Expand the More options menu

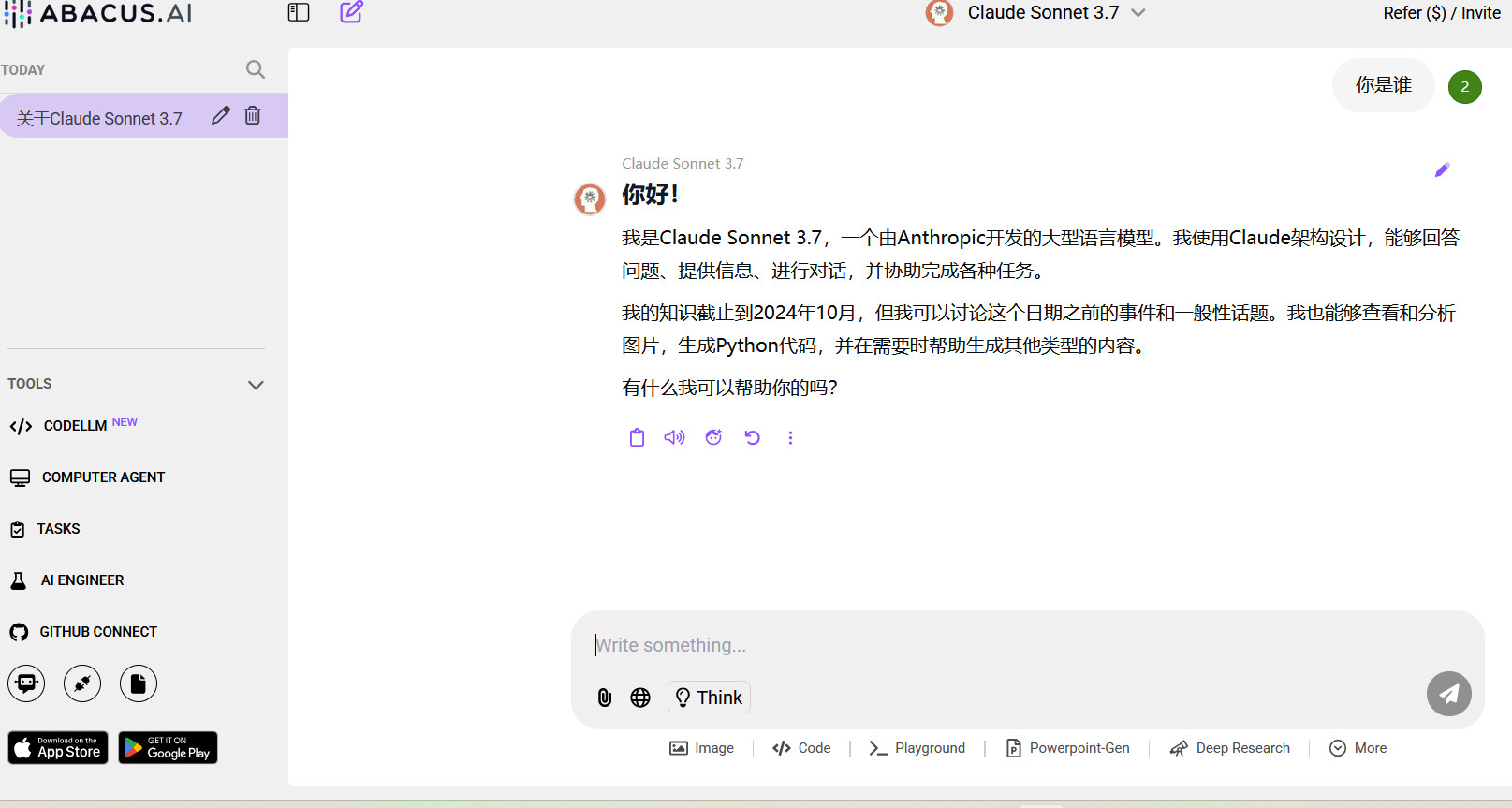[x=1358, y=748]
